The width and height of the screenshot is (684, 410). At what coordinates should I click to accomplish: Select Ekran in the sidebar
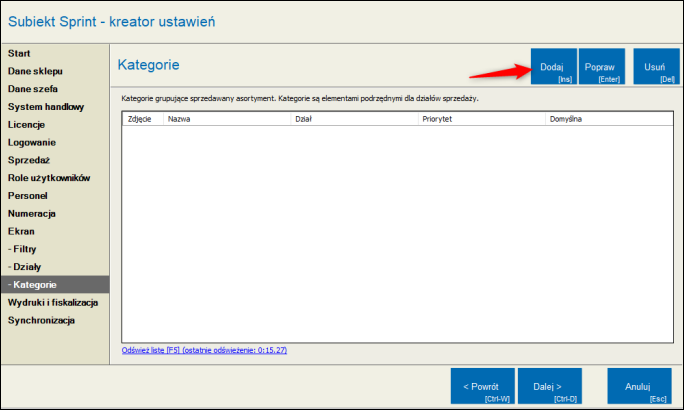point(55,231)
